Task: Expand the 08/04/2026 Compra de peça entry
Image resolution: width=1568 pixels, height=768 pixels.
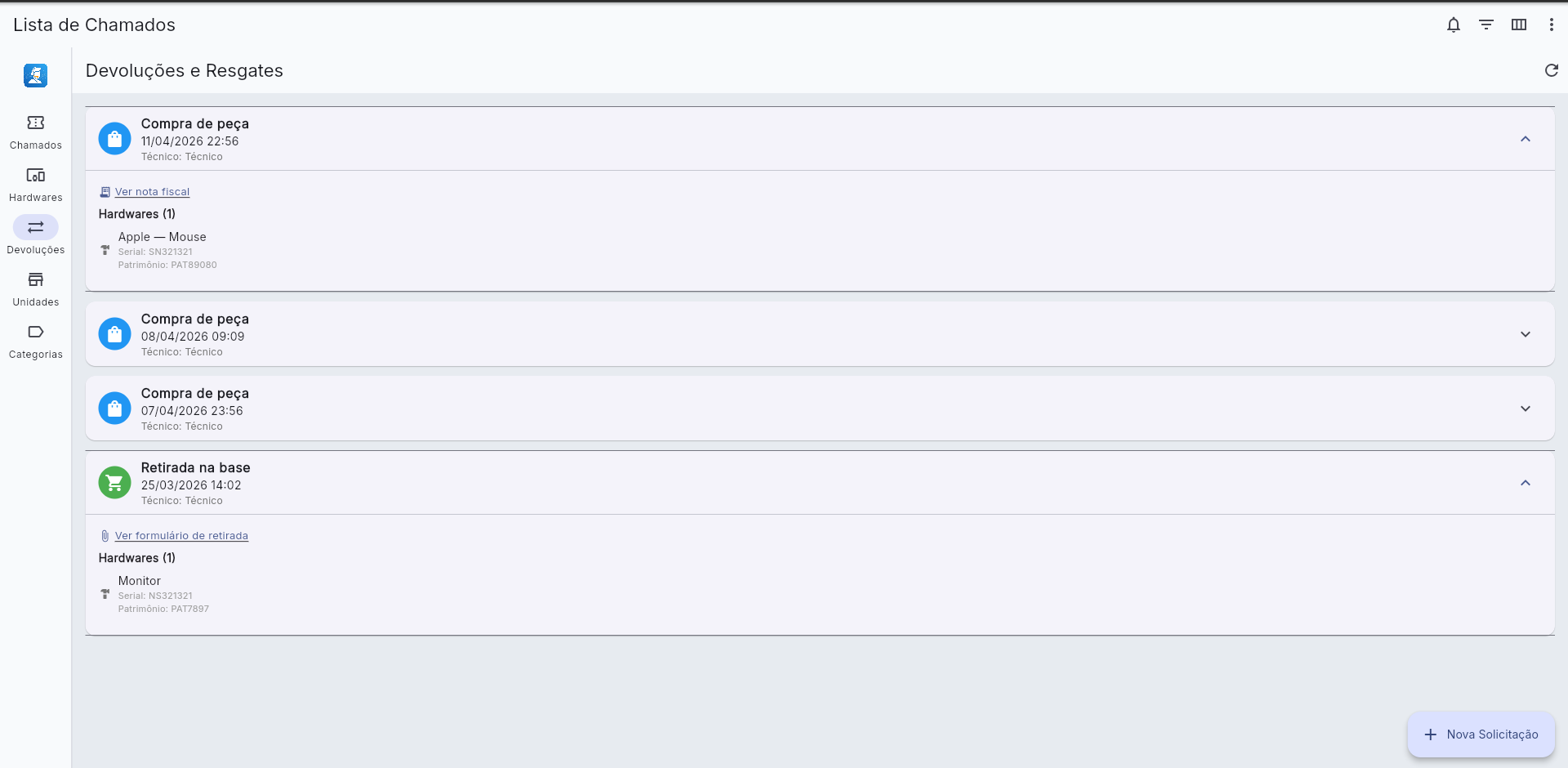Action: click(1526, 334)
